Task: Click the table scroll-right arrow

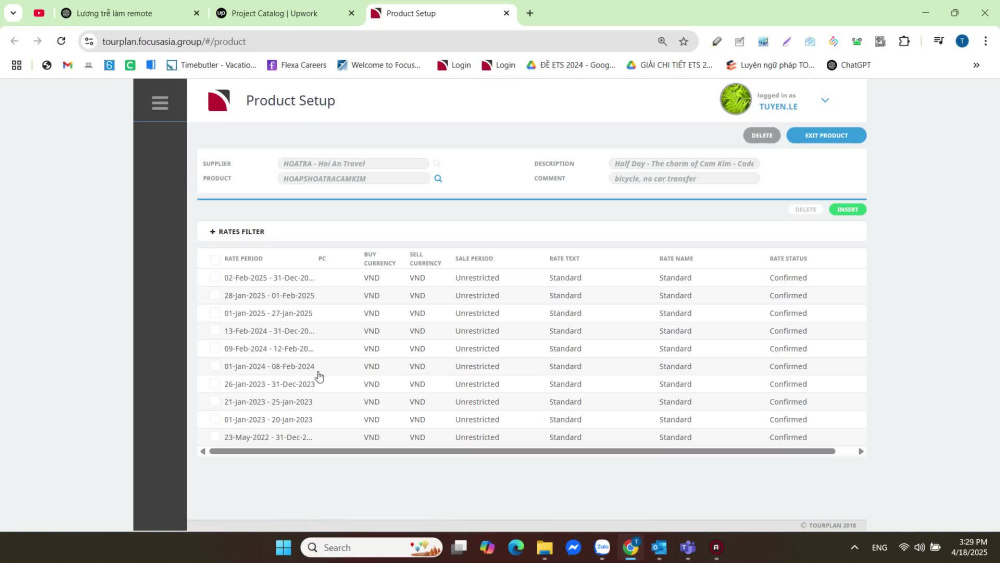Action: (x=861, y=451)
